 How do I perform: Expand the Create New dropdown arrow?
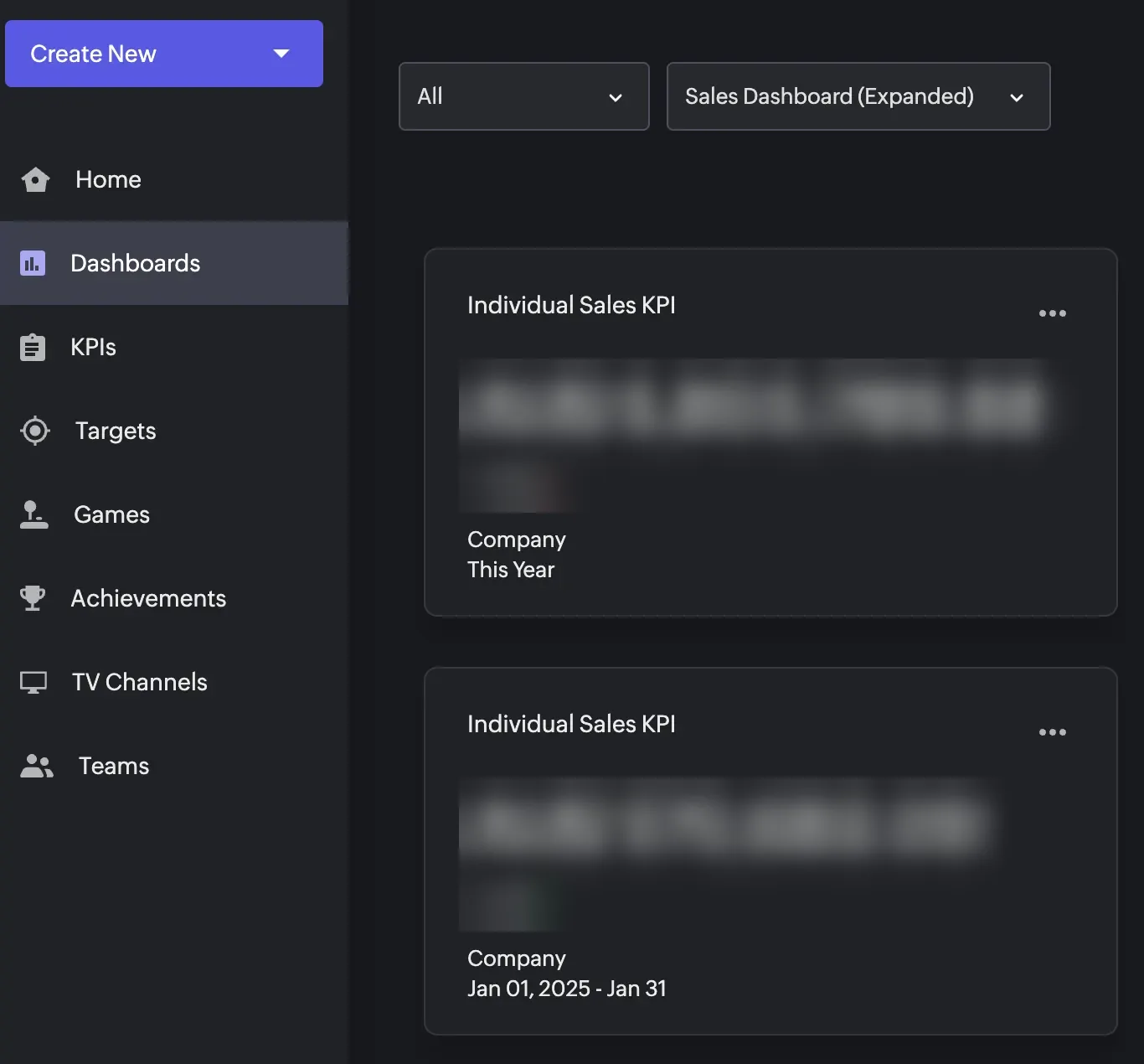tap(281, 54)
